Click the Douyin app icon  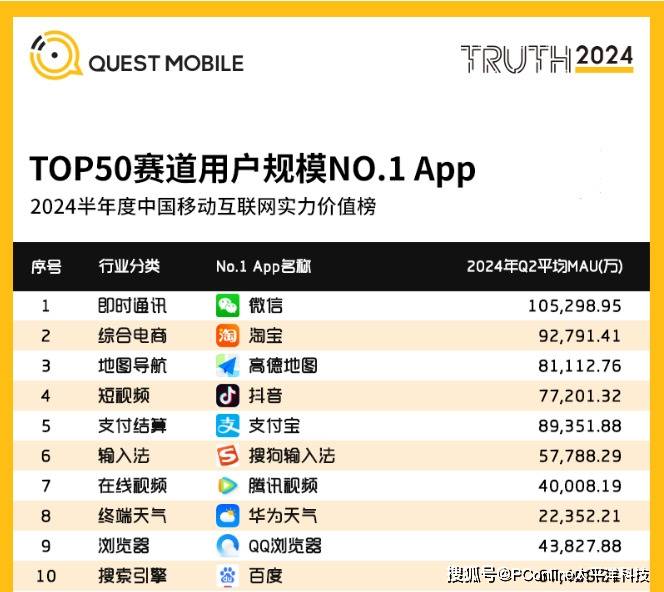[227, 396]
